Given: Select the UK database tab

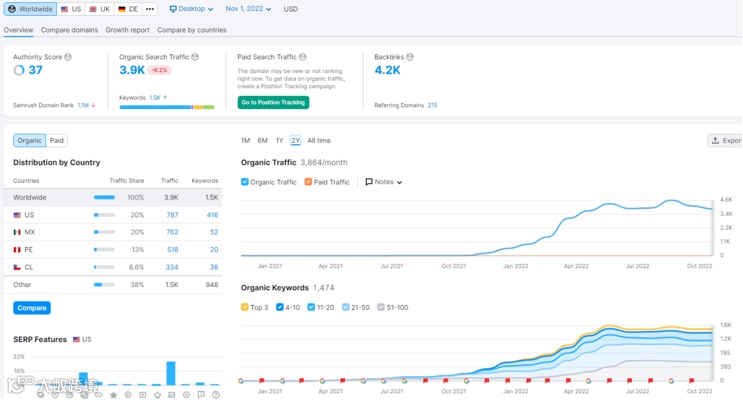Looking at the screenshot, I should click(x=100, y=9).
